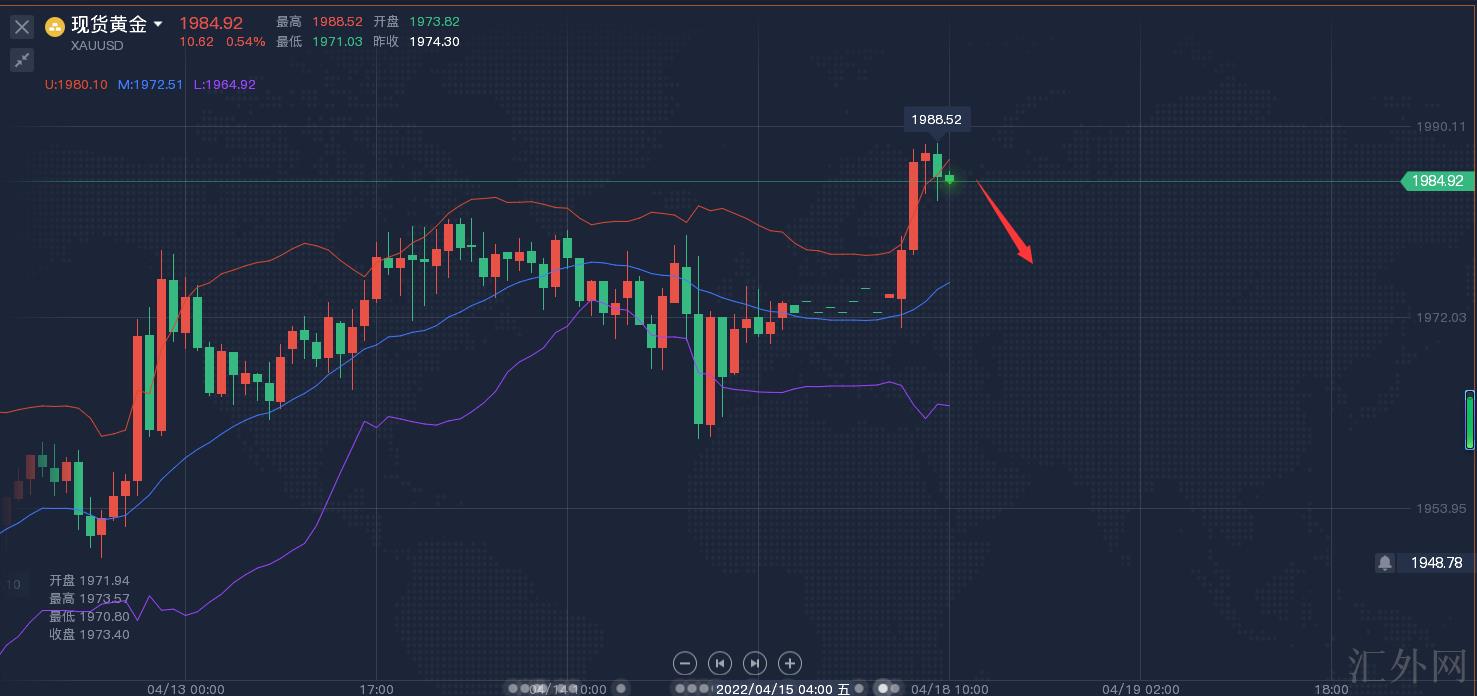Zoom in chart with plus button
The width and height of the screenshot is (1477, 696).
[790, 662]
